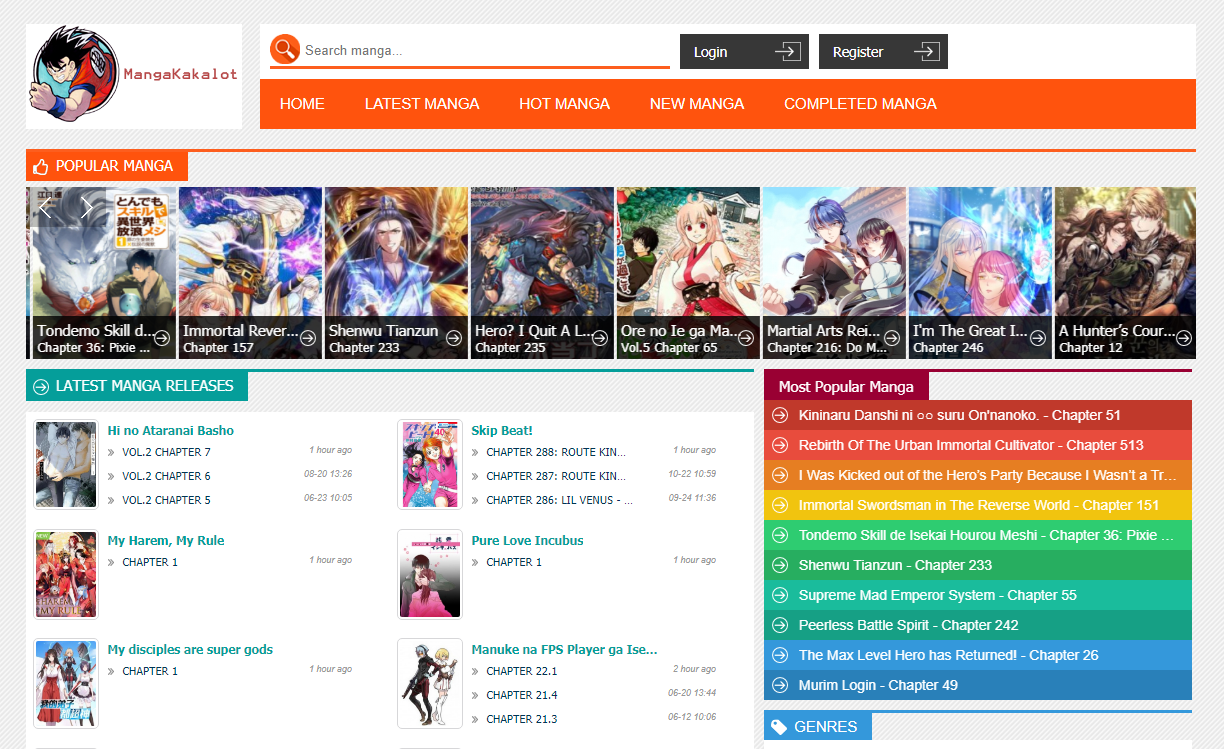Click My disciples are super gods cover
The image size is (1224, 749).
point(66,684)
